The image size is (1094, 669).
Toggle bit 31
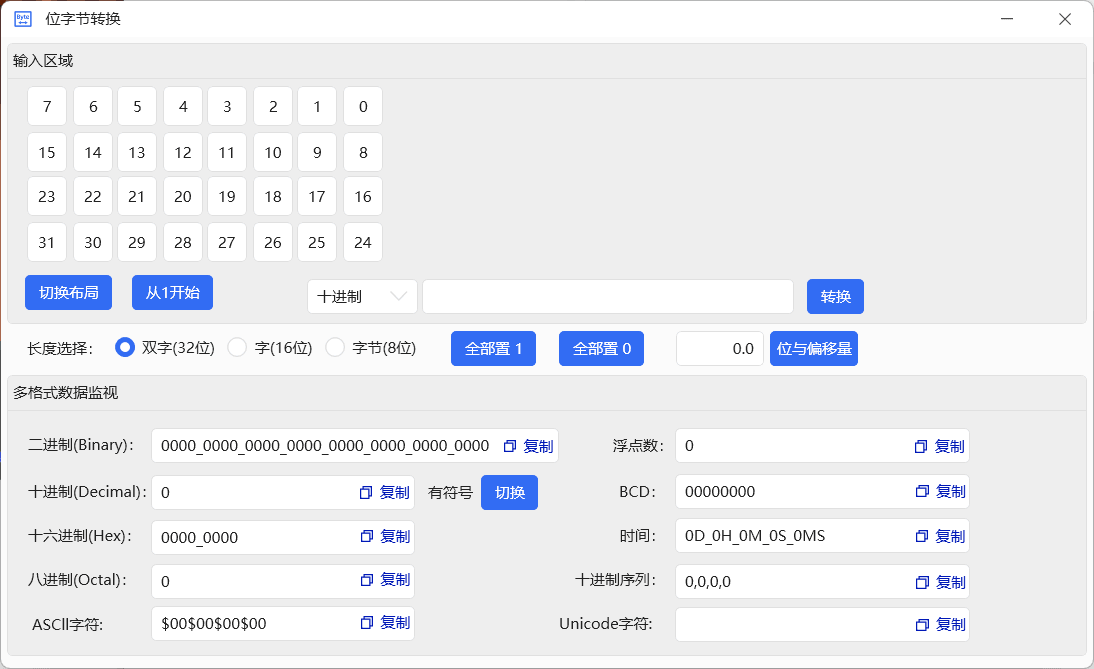[47, 242]
